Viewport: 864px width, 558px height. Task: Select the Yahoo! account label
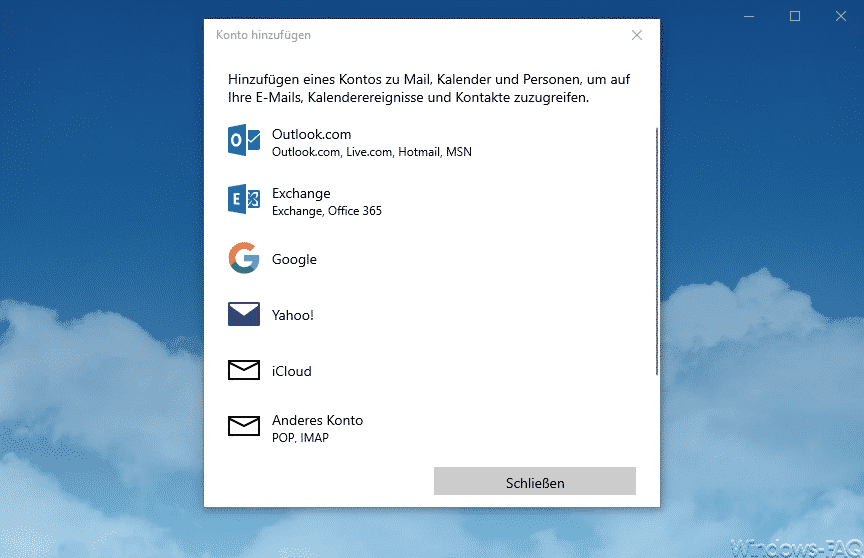pos(293,315)
